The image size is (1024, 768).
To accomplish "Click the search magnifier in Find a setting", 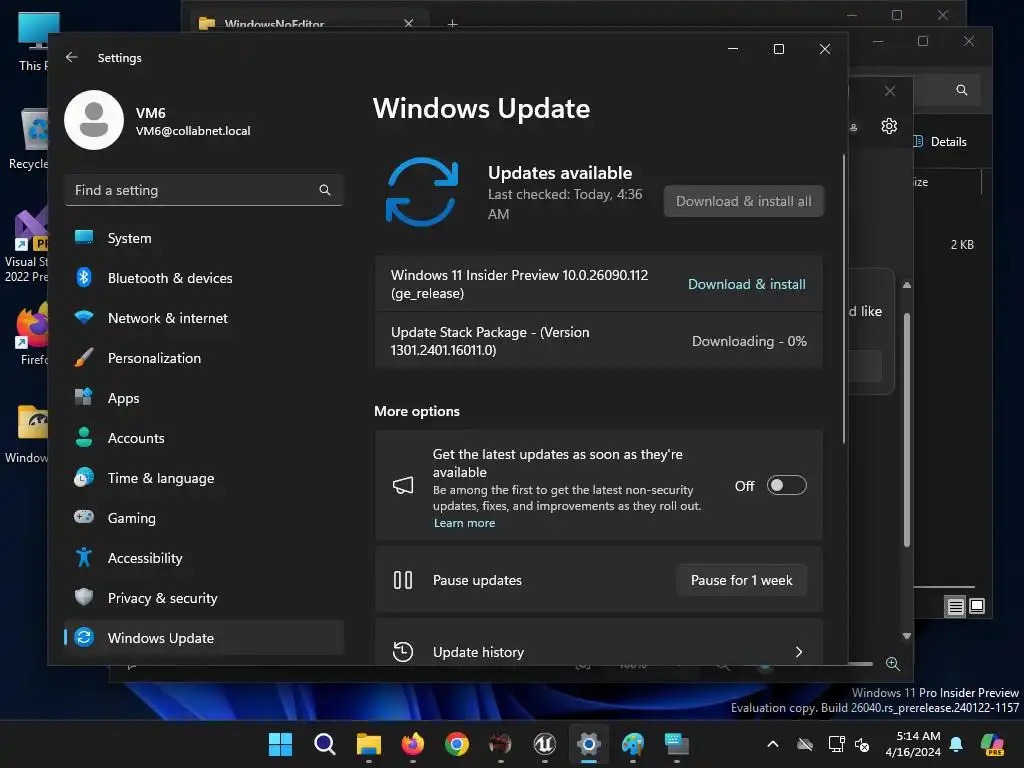I will pos(325,190).
